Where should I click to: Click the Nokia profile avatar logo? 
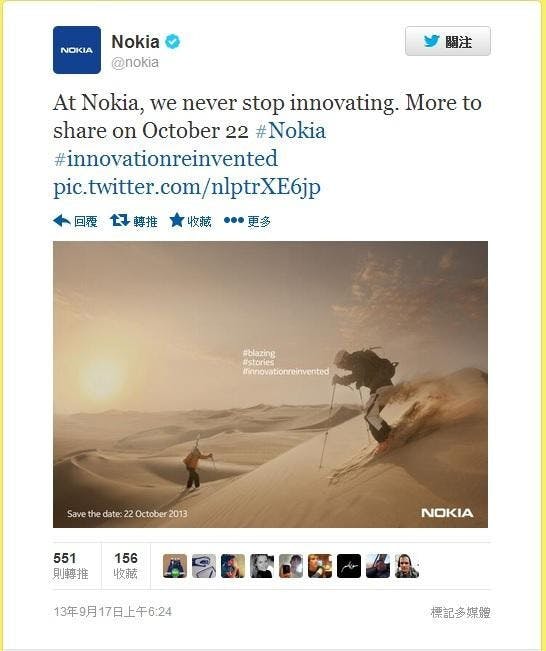[x=77, y=50]
